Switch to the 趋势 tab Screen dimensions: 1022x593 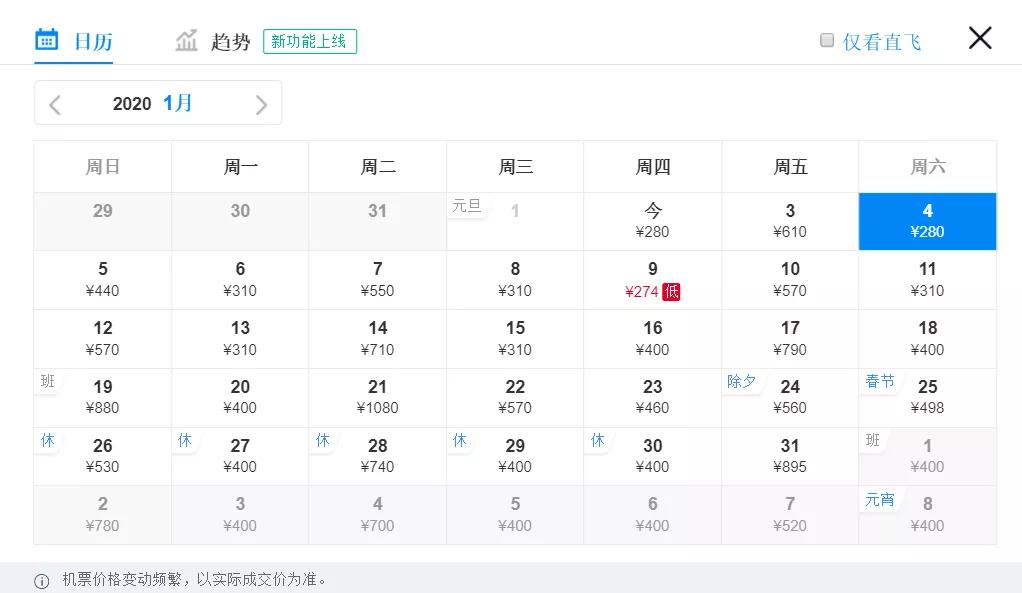tap(230, 42)
